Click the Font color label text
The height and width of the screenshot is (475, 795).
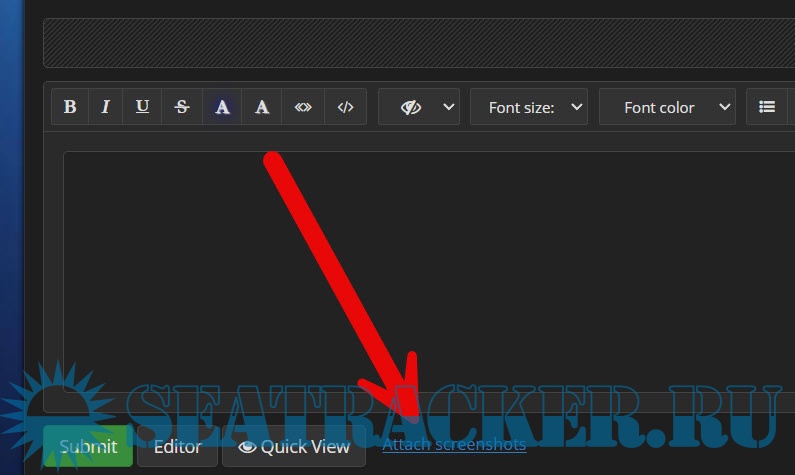pos(659,107)
